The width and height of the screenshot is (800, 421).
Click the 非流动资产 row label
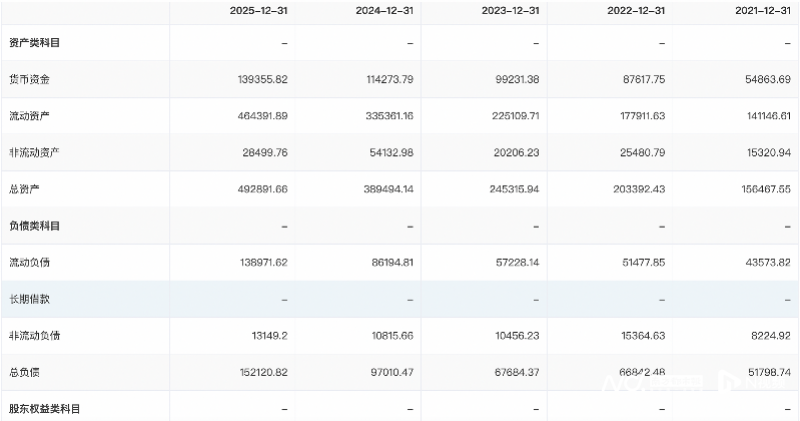tap(34, 152)
